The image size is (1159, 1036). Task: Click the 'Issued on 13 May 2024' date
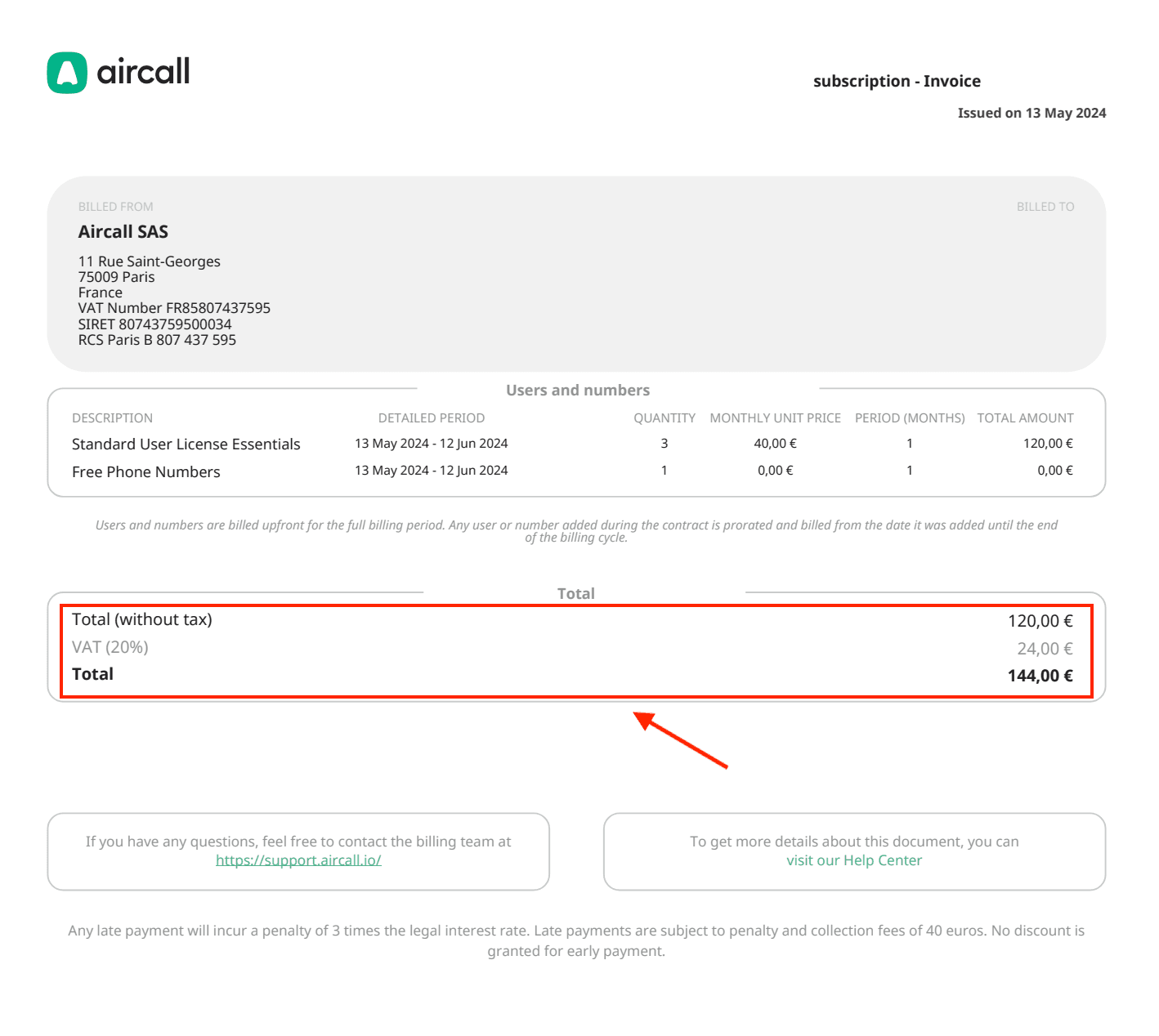click(1031, 113)
